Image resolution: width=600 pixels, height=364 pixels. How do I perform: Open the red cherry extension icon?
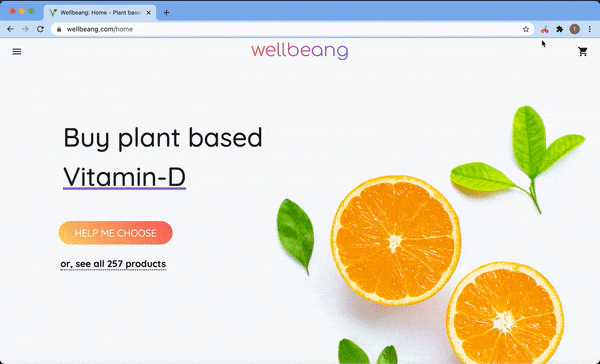[x=545, y=29]
